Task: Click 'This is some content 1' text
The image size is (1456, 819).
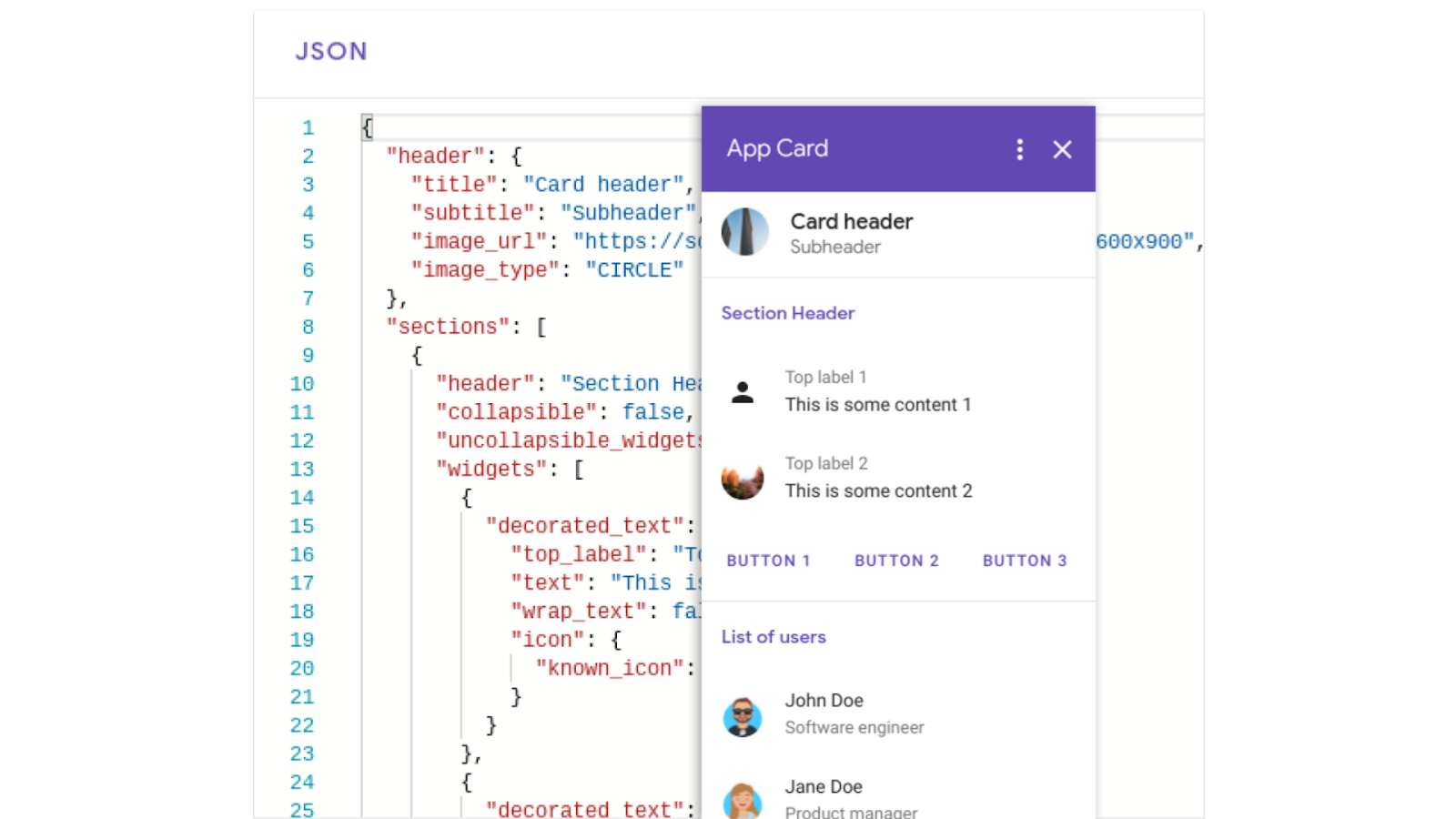Action: click(878, 405)
